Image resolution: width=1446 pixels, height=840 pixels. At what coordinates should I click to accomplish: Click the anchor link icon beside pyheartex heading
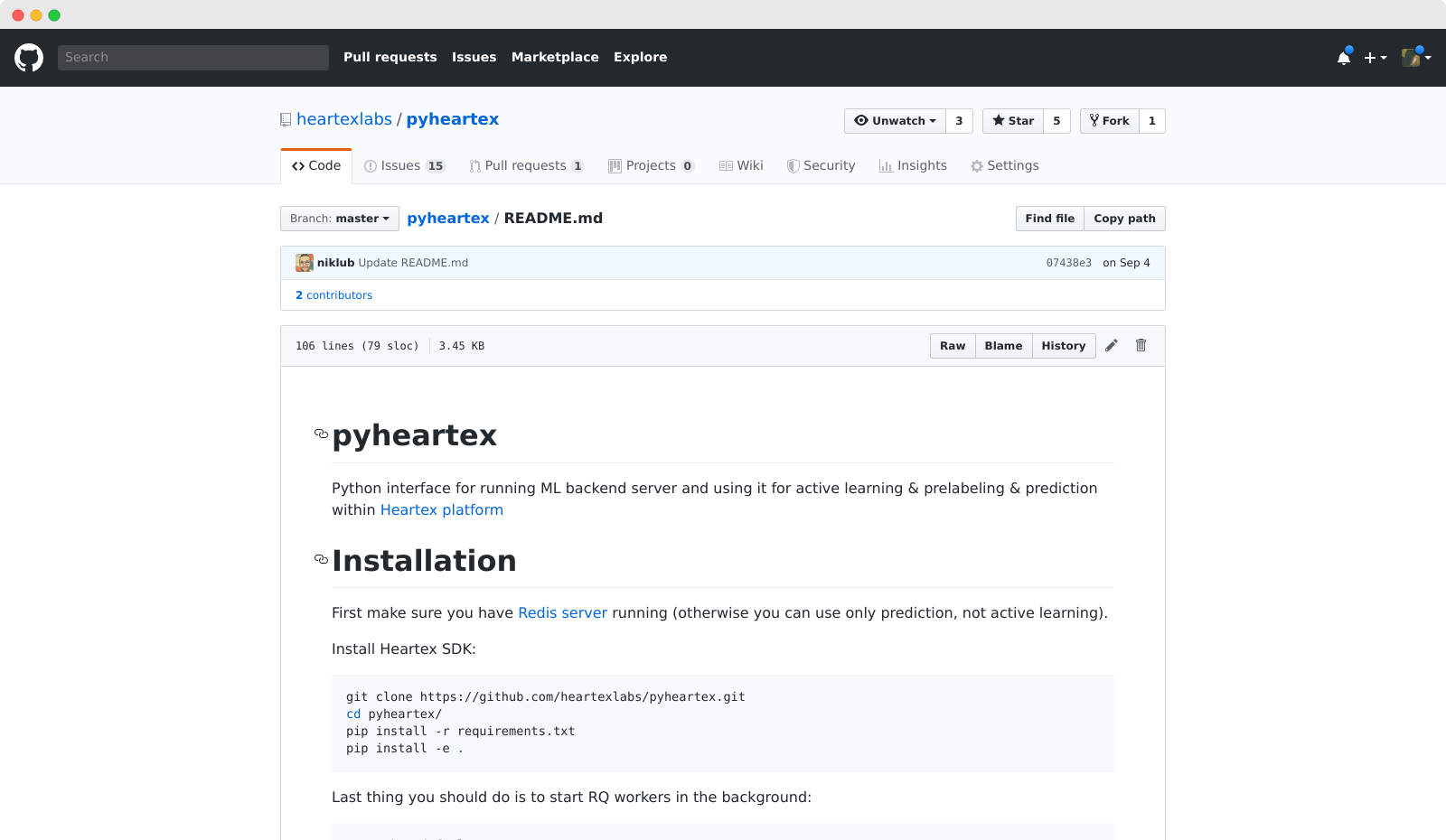pos(321,434)
